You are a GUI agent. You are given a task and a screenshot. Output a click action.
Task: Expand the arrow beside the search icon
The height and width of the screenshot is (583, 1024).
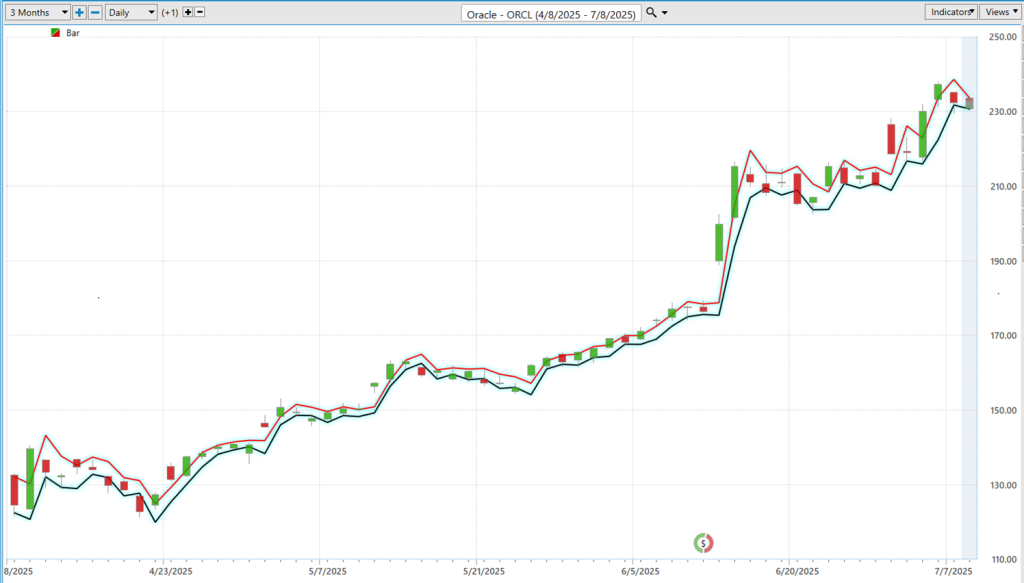665,12
